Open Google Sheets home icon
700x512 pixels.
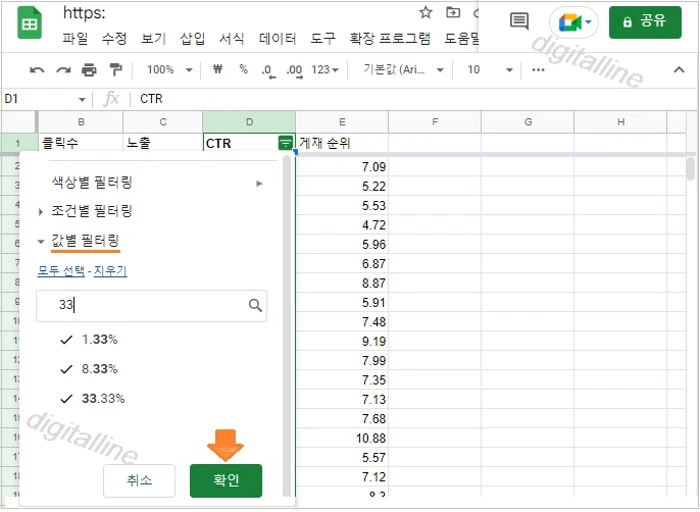pyautogui.click(x=29, y=22)
